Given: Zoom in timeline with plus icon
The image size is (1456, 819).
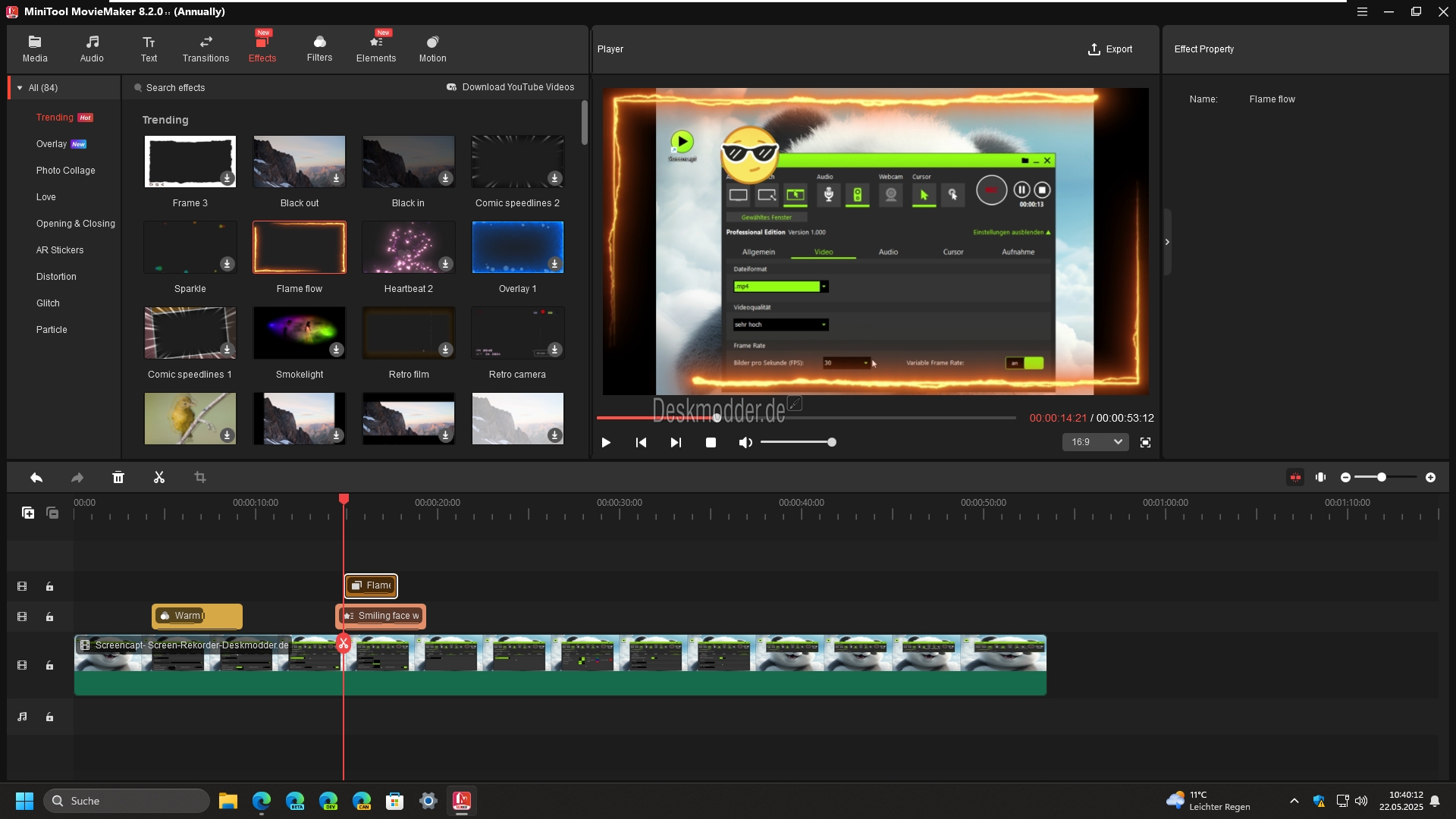Looking at the screenshot, I should coord(1430,478).
